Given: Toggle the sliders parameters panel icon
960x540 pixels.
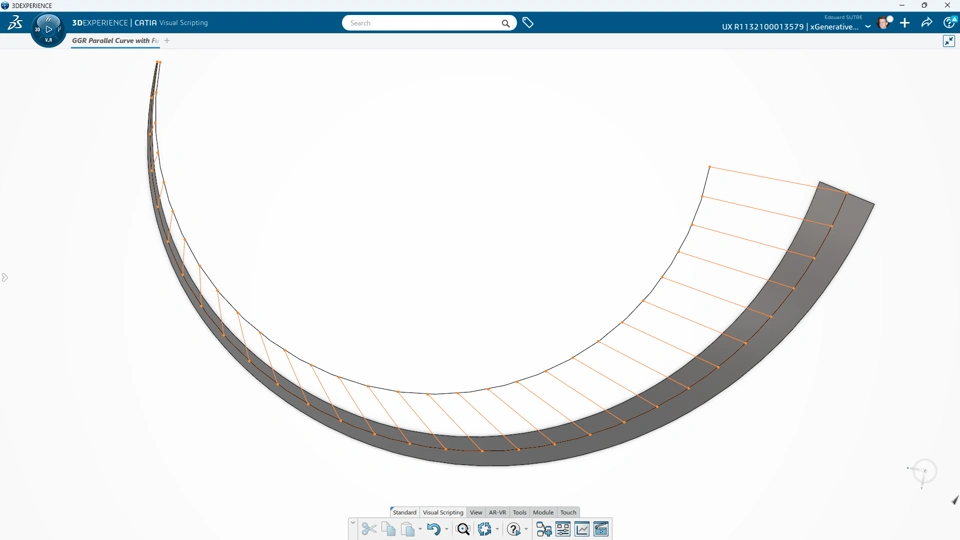Looking at the screenshot, I should (563, 529).
